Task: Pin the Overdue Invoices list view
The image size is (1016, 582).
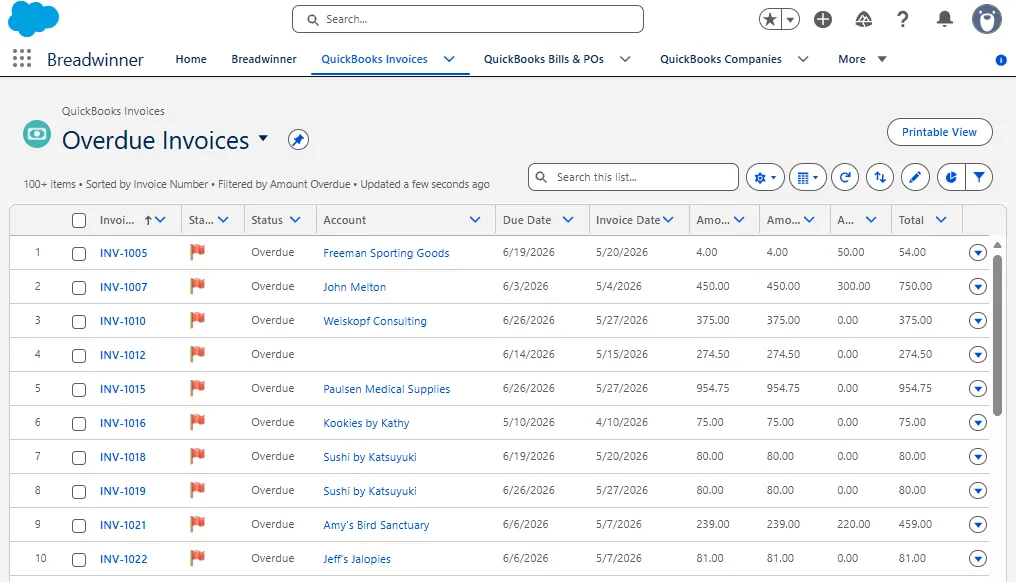Action: (298, 139)
